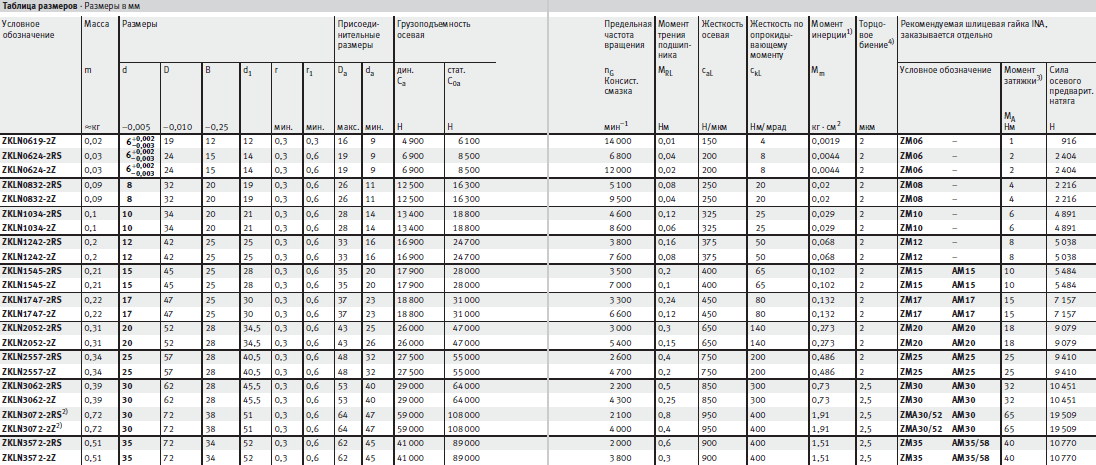The width and height of the screenshot is (1096, 465).
Task: Click the 'Момент трения подшипника' header
Action: tap(673, 39)
